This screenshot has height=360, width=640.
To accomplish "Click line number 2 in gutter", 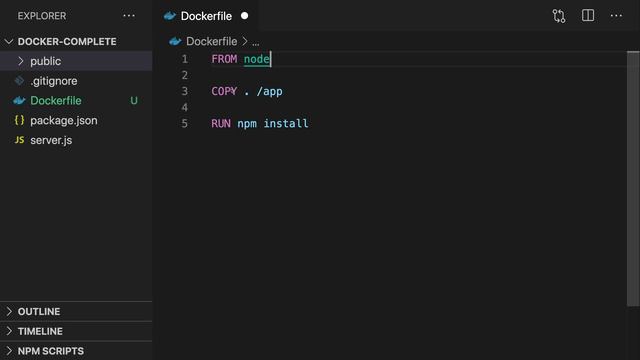I will 184,75.
